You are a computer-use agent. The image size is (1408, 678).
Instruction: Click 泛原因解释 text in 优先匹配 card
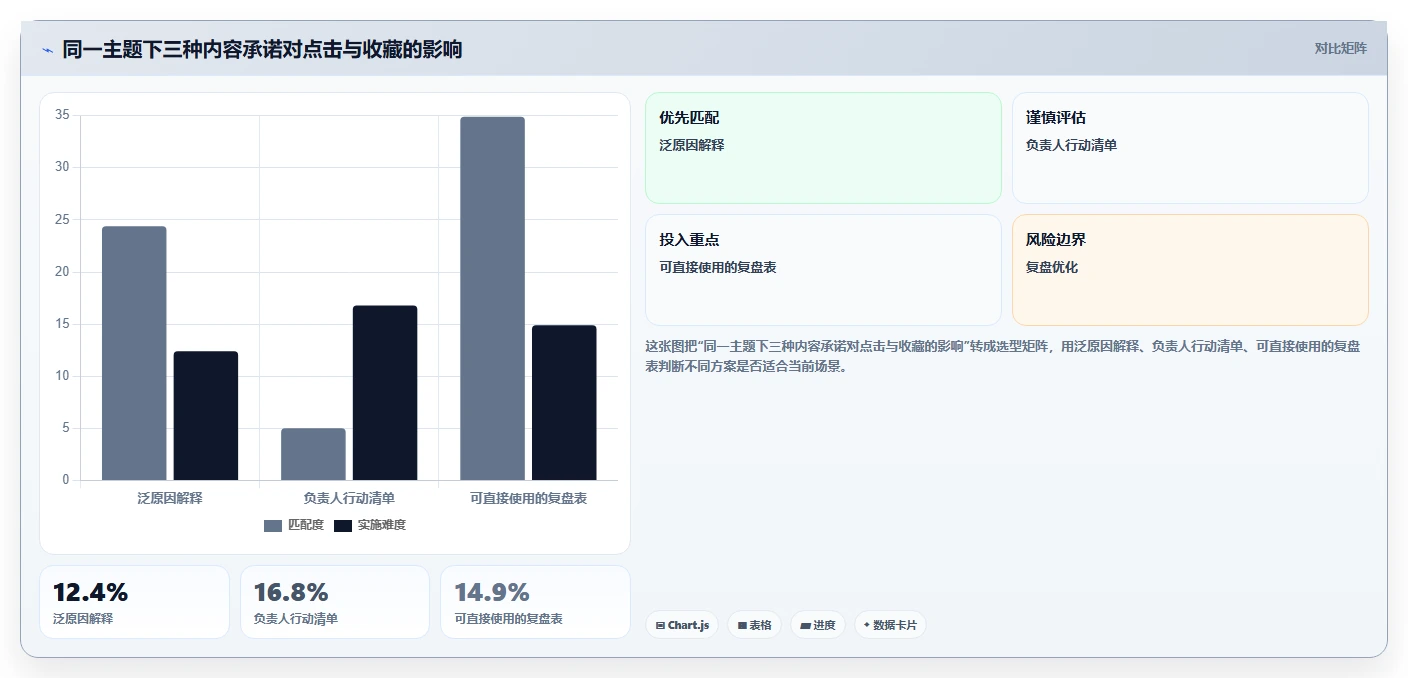tap(692, 145)
